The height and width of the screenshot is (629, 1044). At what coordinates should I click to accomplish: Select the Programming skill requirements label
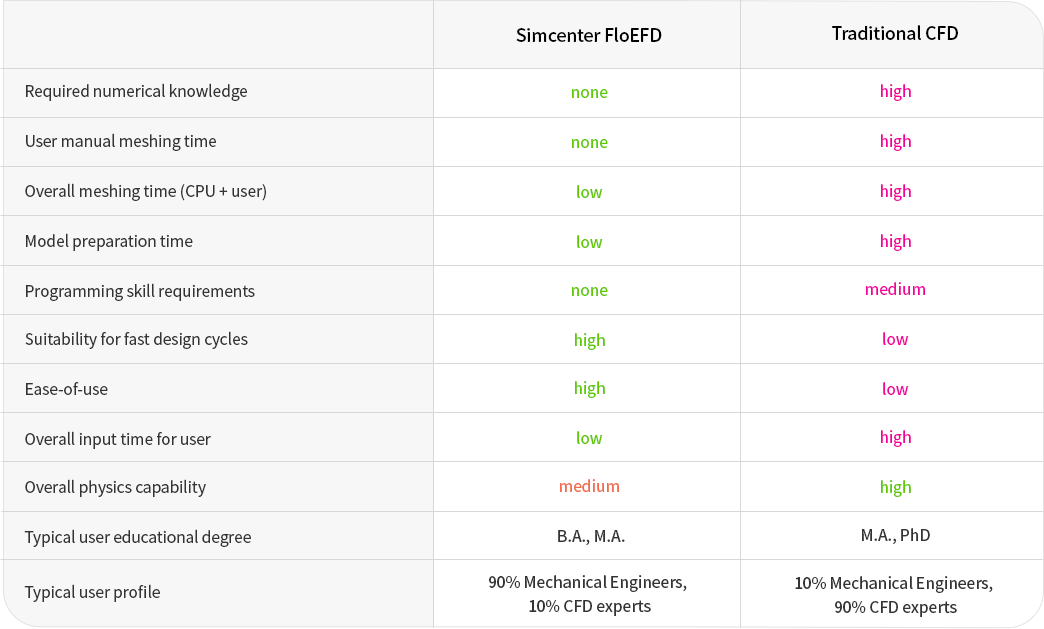point(140,291)
